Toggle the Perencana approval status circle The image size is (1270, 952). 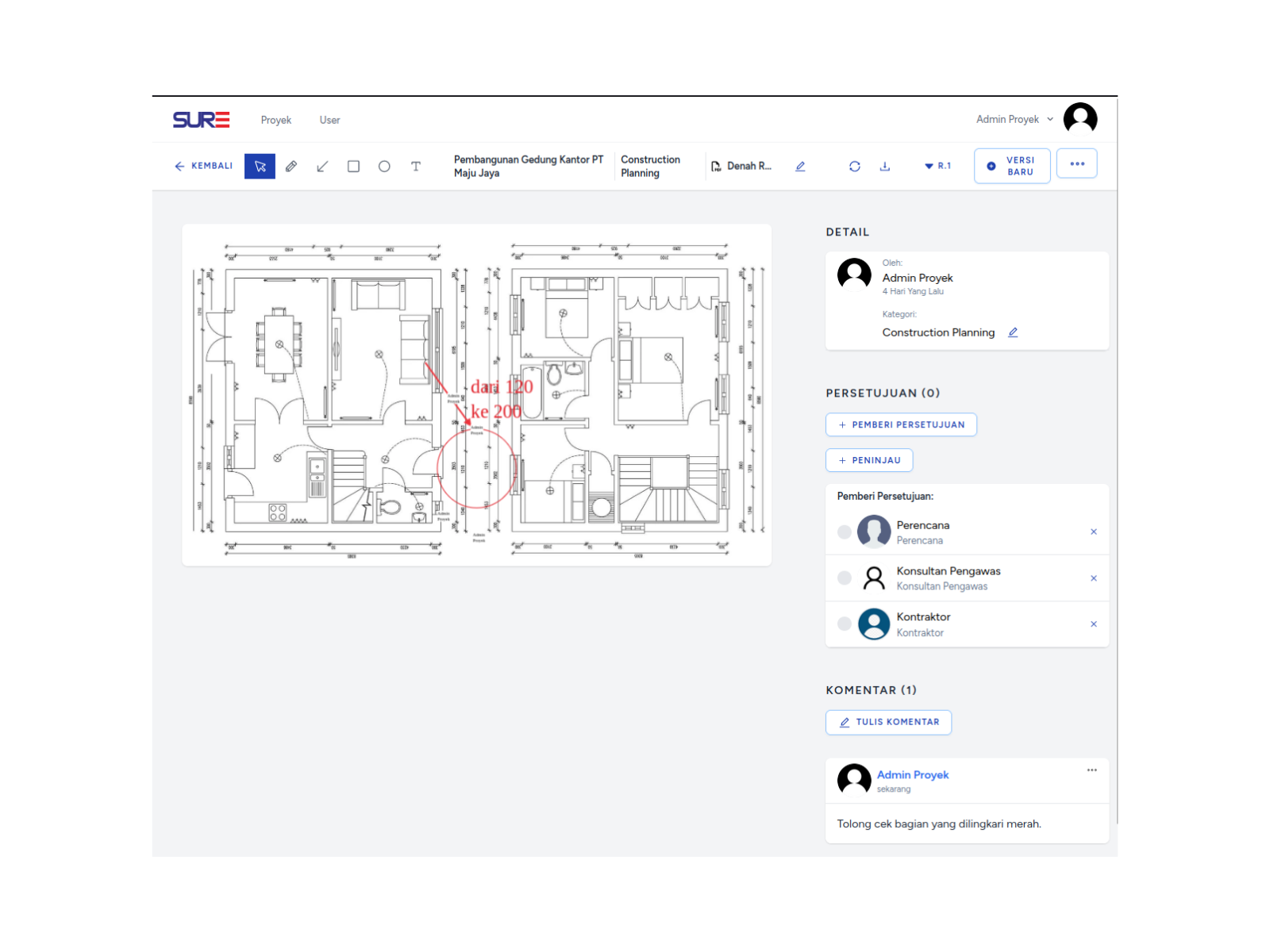point(845,532)
